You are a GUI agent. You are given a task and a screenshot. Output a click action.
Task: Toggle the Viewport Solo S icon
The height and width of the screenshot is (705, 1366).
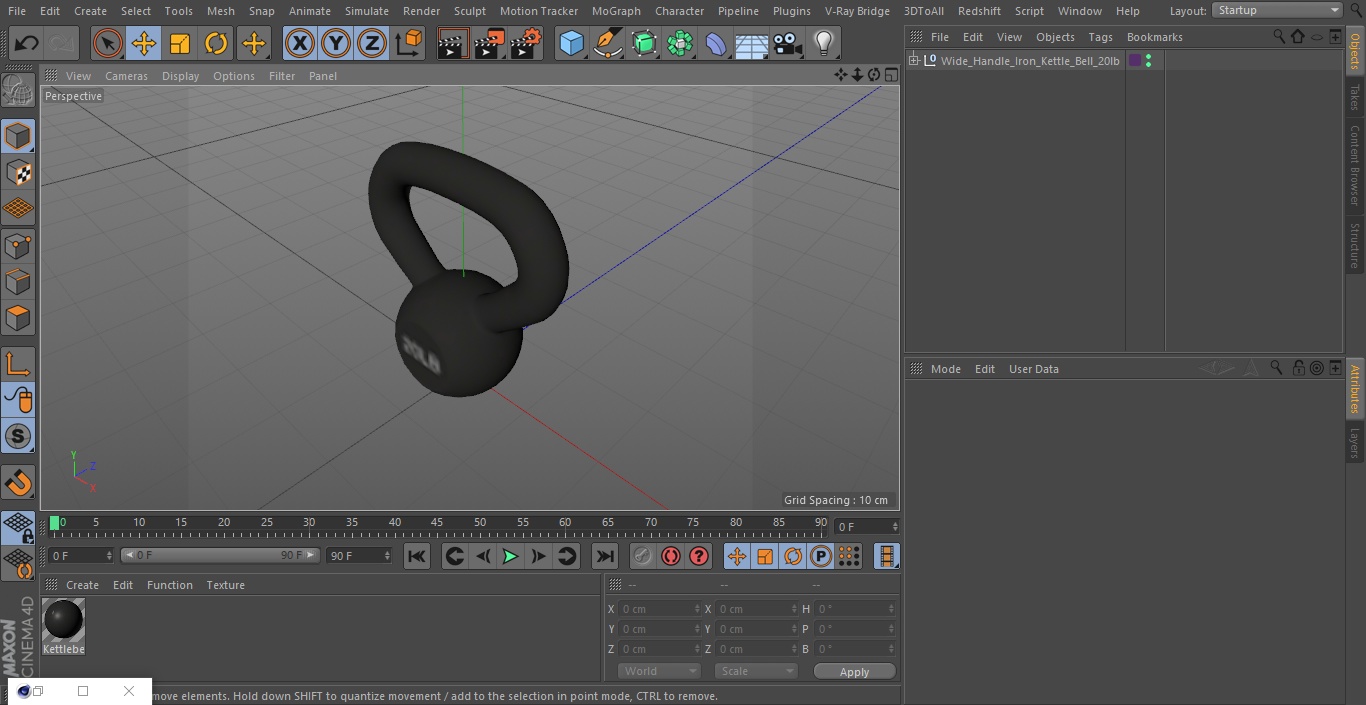tap(18, 437)
